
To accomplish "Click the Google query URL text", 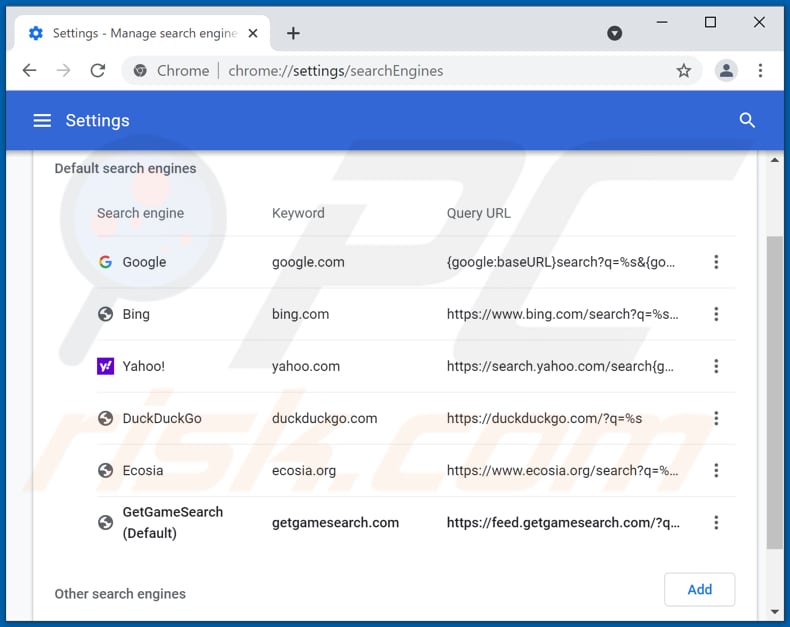I will pos(561,262).
